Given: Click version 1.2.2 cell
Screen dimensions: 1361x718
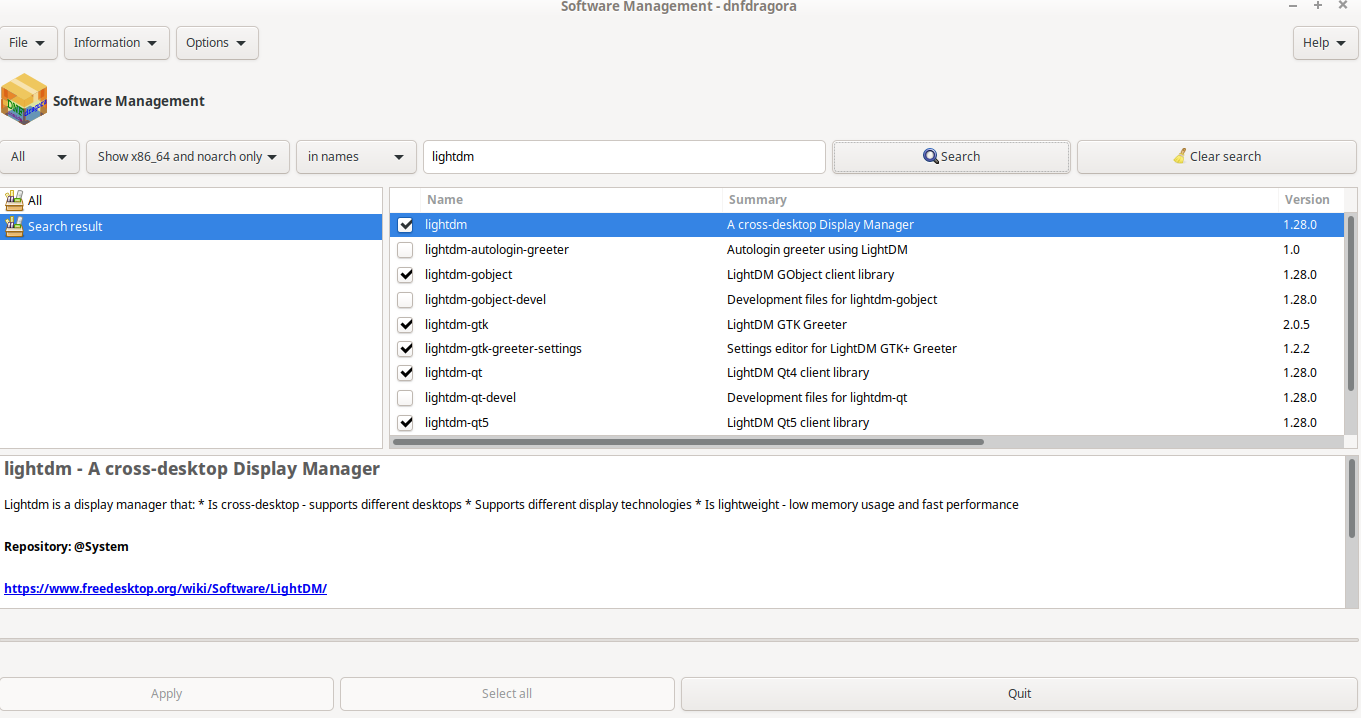Looking at the screenshot, I should click(1297, 349).
